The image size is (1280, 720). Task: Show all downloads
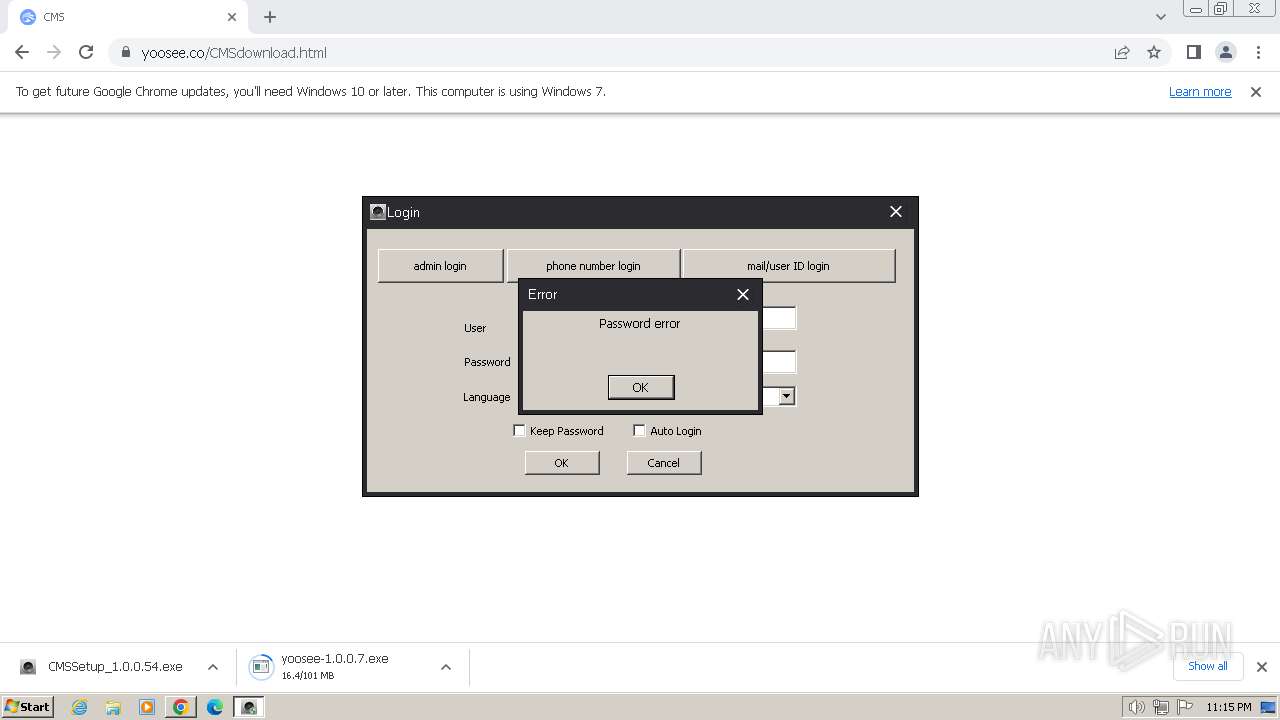(1208, 666)
